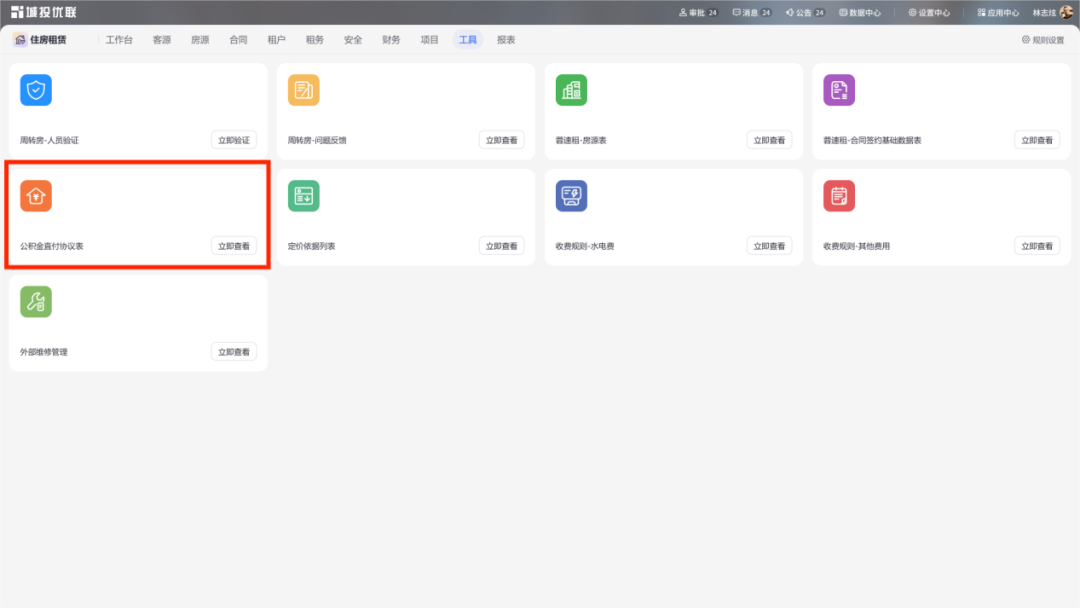Open 规则设置 at the top right
1080x608 pixels.
coord(1043,40)
